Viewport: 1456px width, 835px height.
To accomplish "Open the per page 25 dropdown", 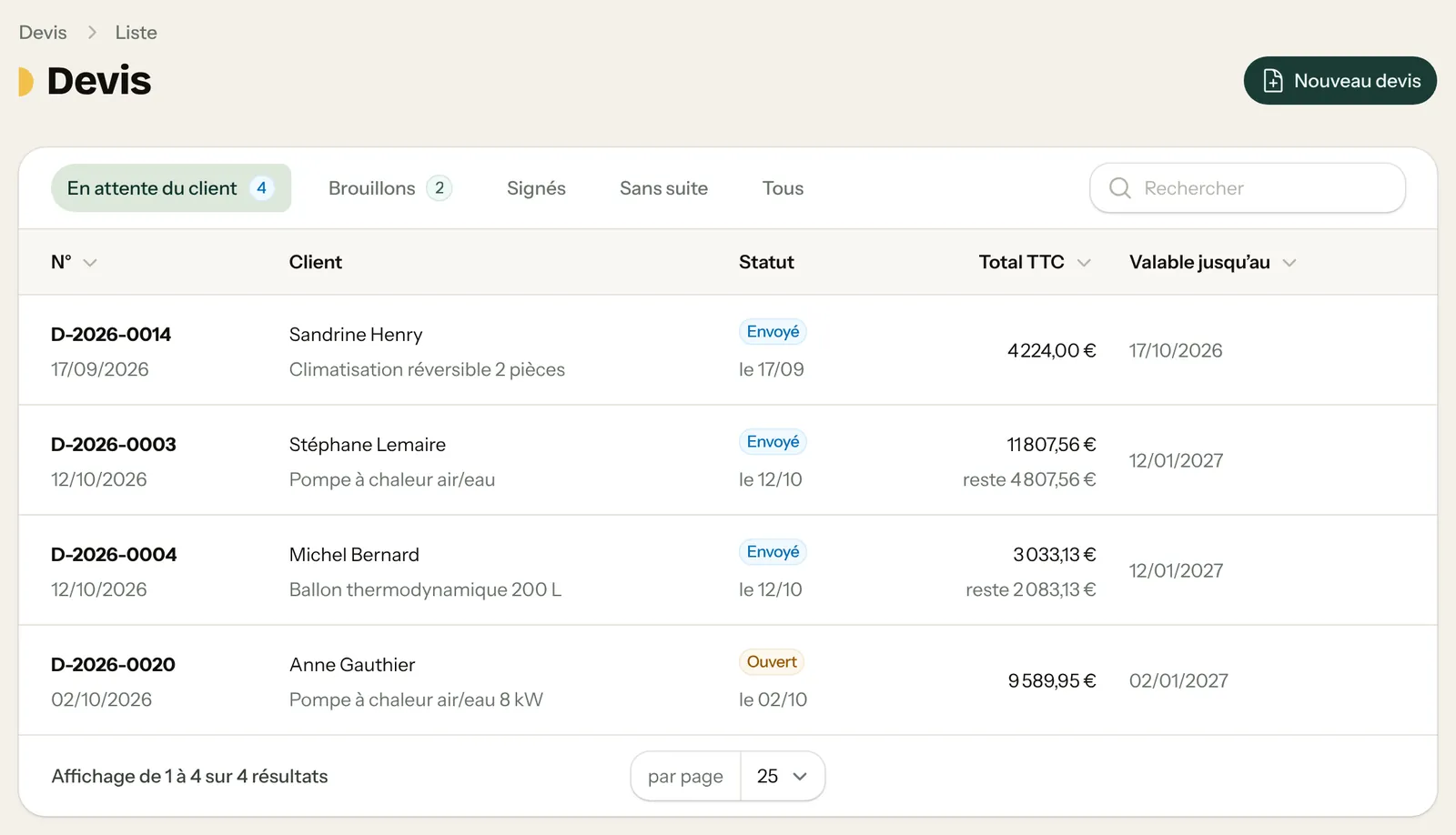I will (783, 776).
